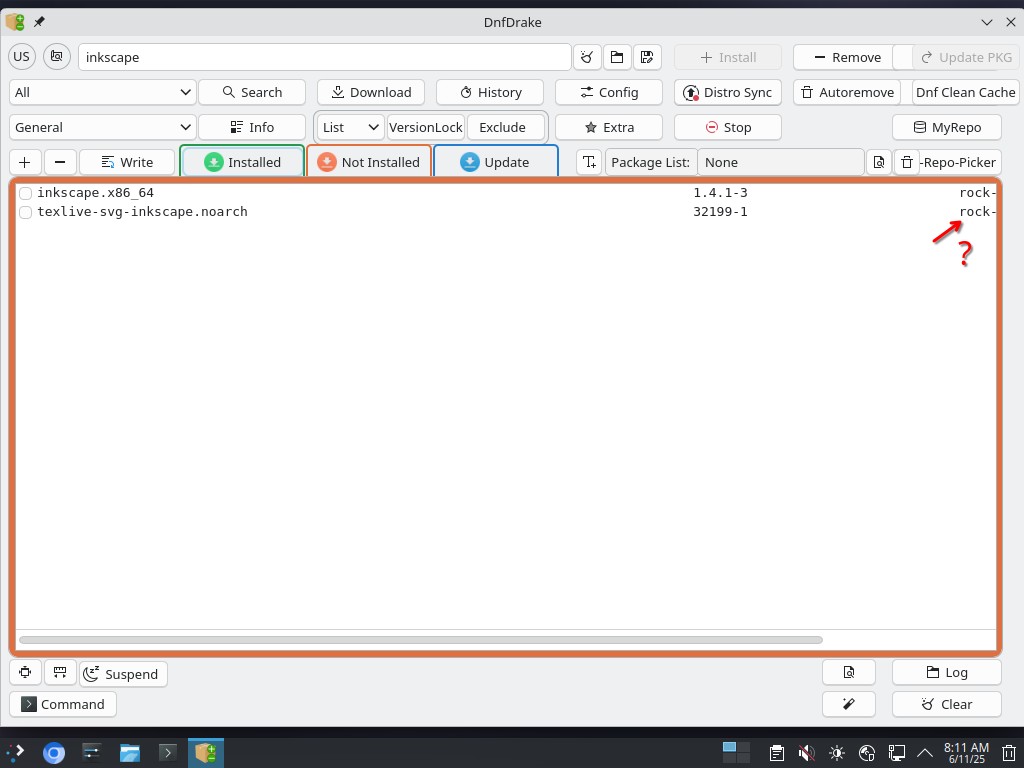Click the Clear button

tap(947, 704)
